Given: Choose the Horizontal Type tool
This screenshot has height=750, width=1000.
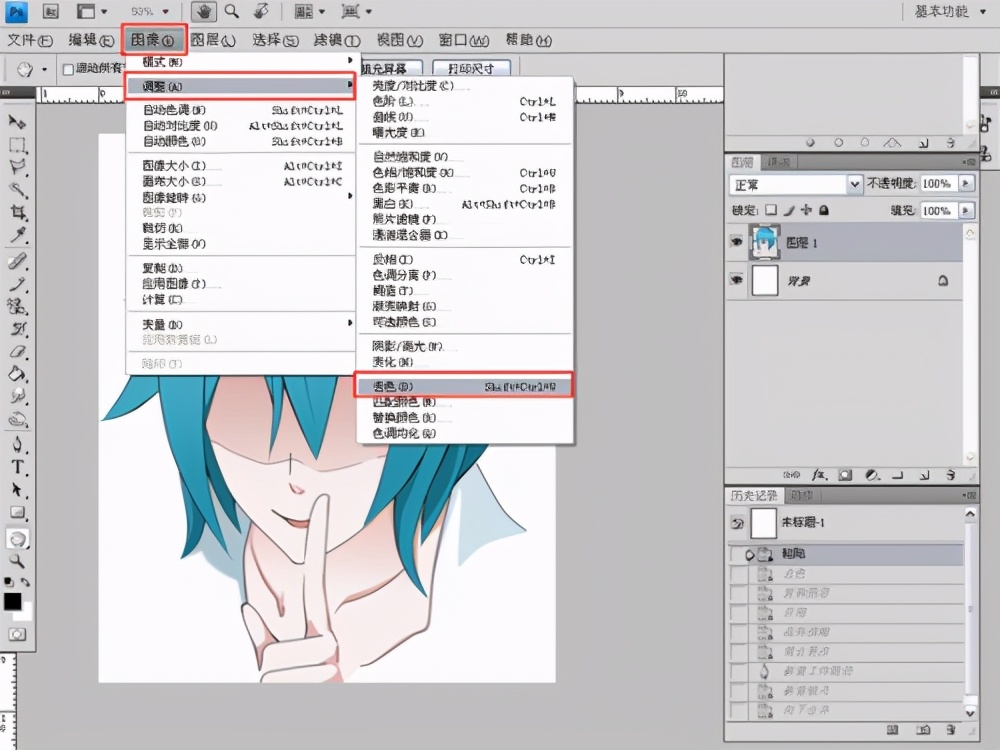Looking at the screenshot, I should [x=17, y=467].
